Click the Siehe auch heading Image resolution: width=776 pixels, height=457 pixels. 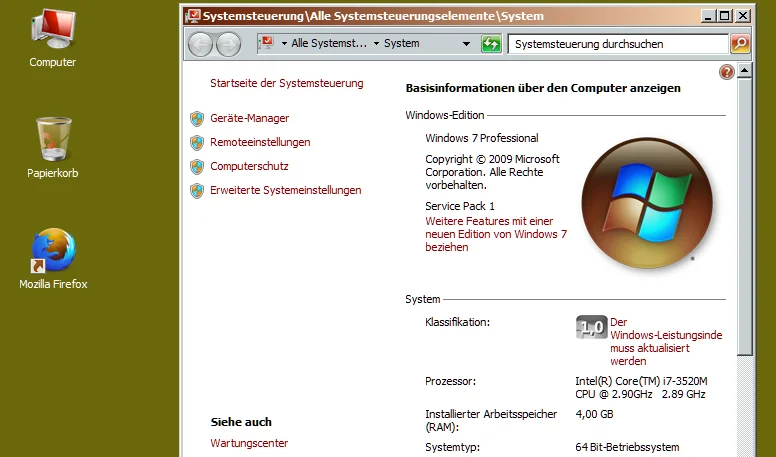click(x=241, y=422)
